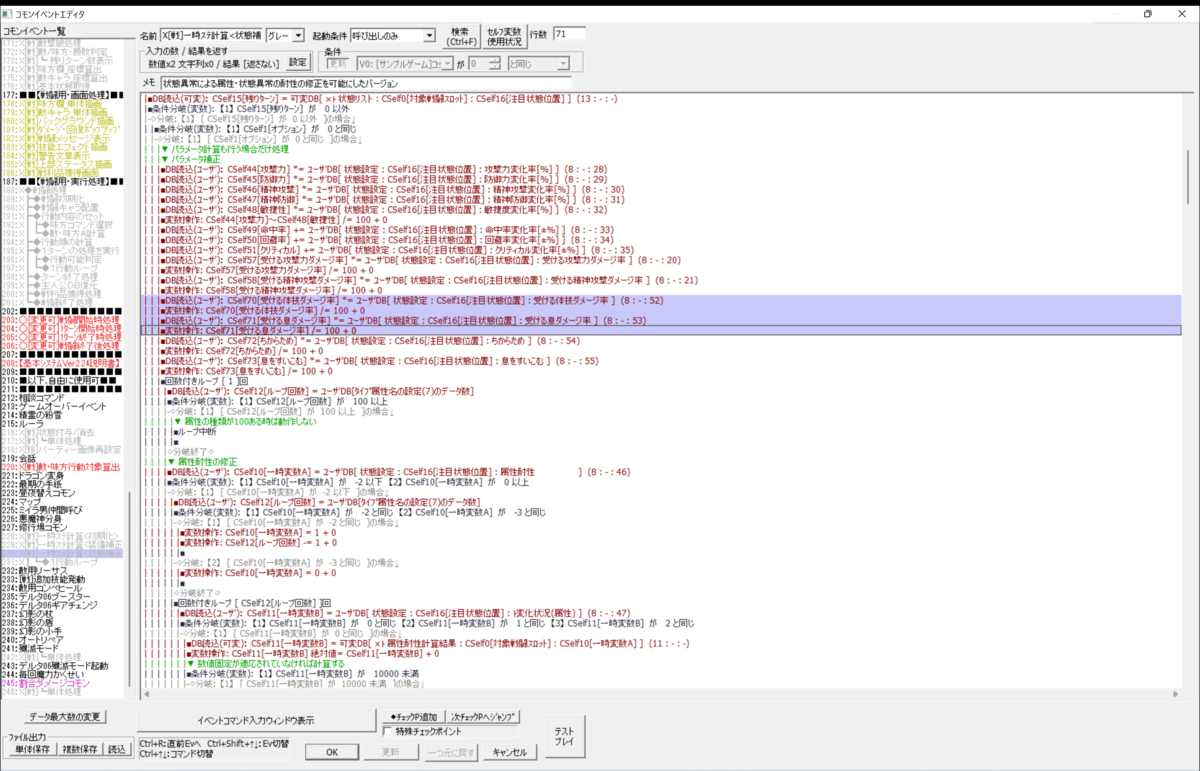Open the セルフ変数使用状況 button
Viewport: 1200px width, 771px height.
504,35
